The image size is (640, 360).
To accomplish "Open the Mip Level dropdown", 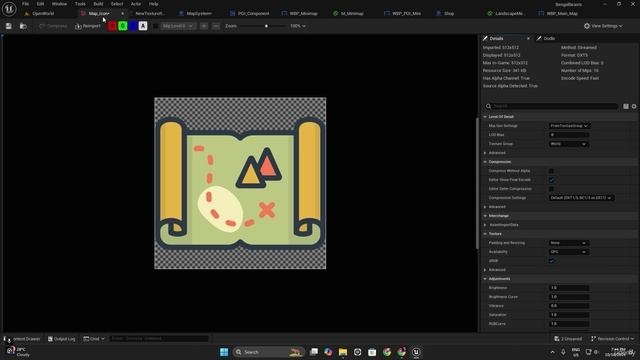I will pos(177,26).
